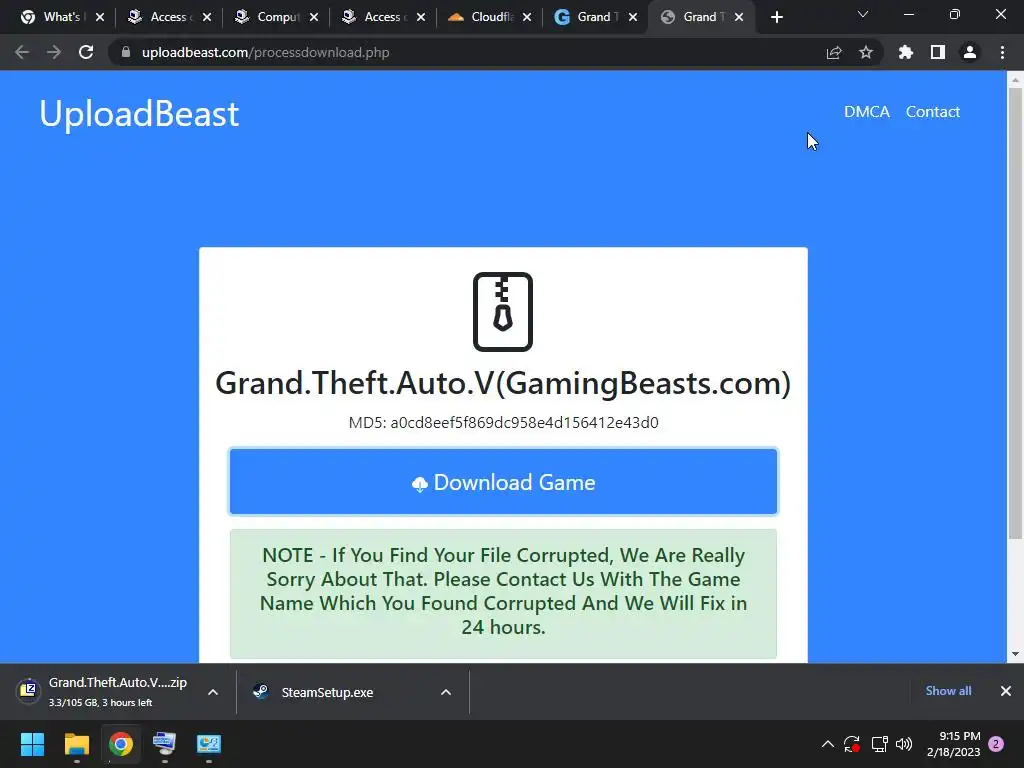Share this page via address bar icon
This screenshot has width=1024, height=768.
point(834,52)
